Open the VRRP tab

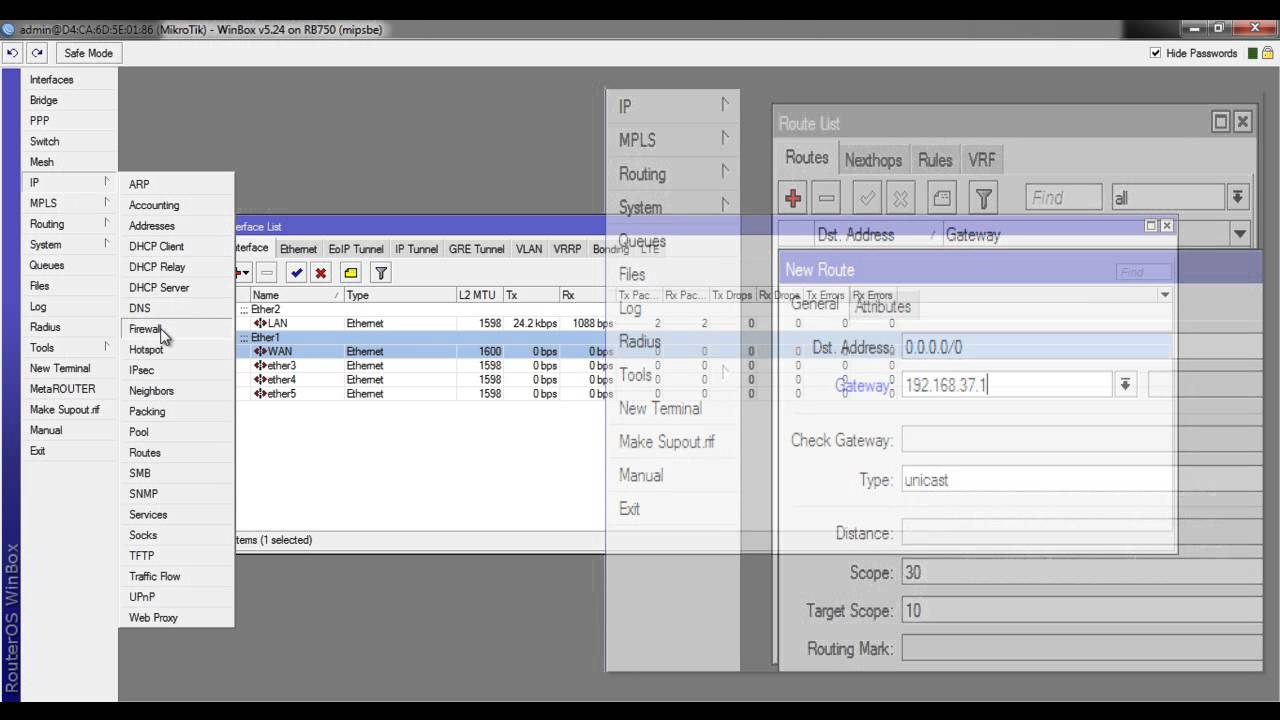567,249
